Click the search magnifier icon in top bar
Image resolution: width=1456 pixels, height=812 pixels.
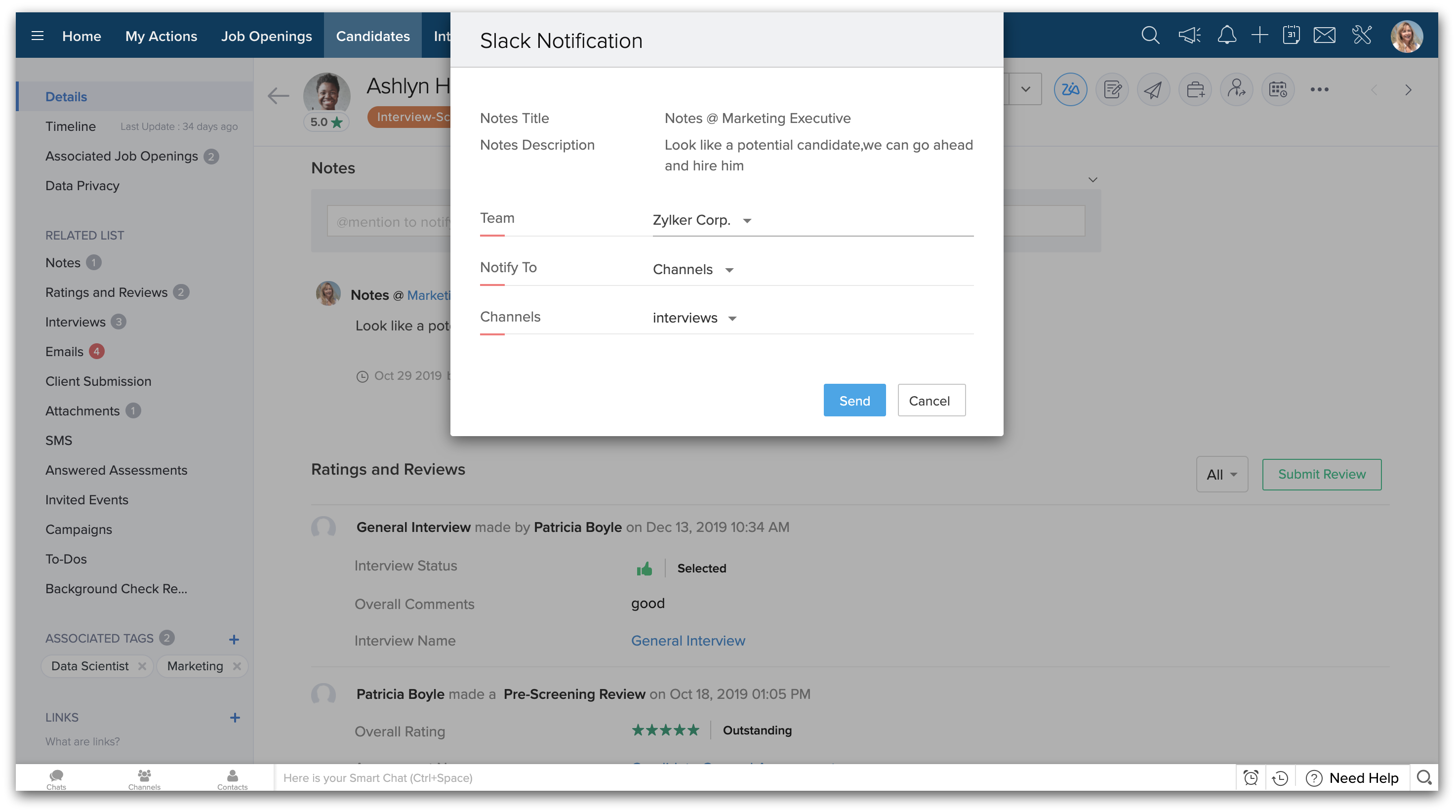(1150, 36)
